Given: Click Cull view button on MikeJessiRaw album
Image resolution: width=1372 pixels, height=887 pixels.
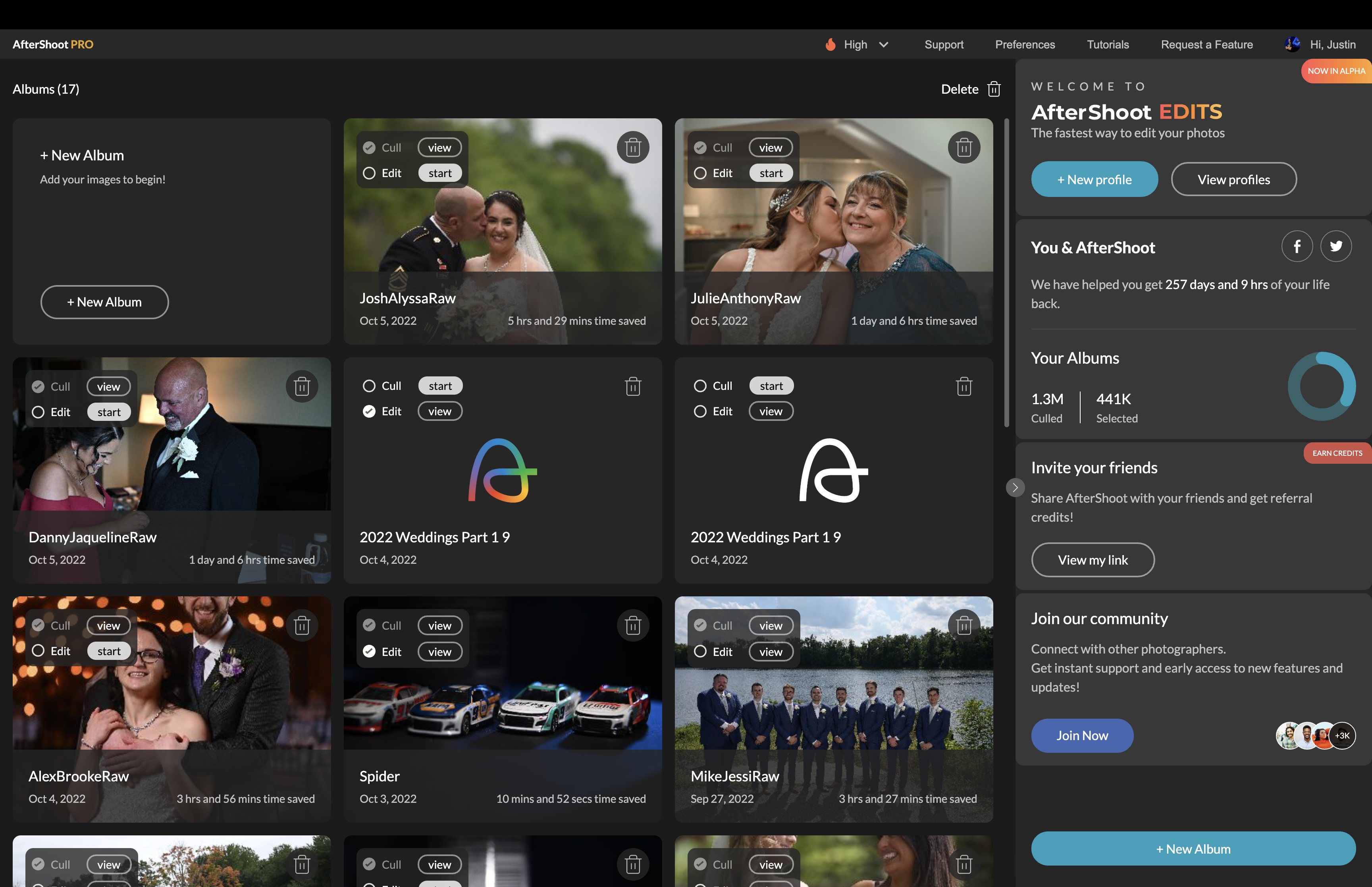Looking at the screenshot, I should [x=770, y=625].
